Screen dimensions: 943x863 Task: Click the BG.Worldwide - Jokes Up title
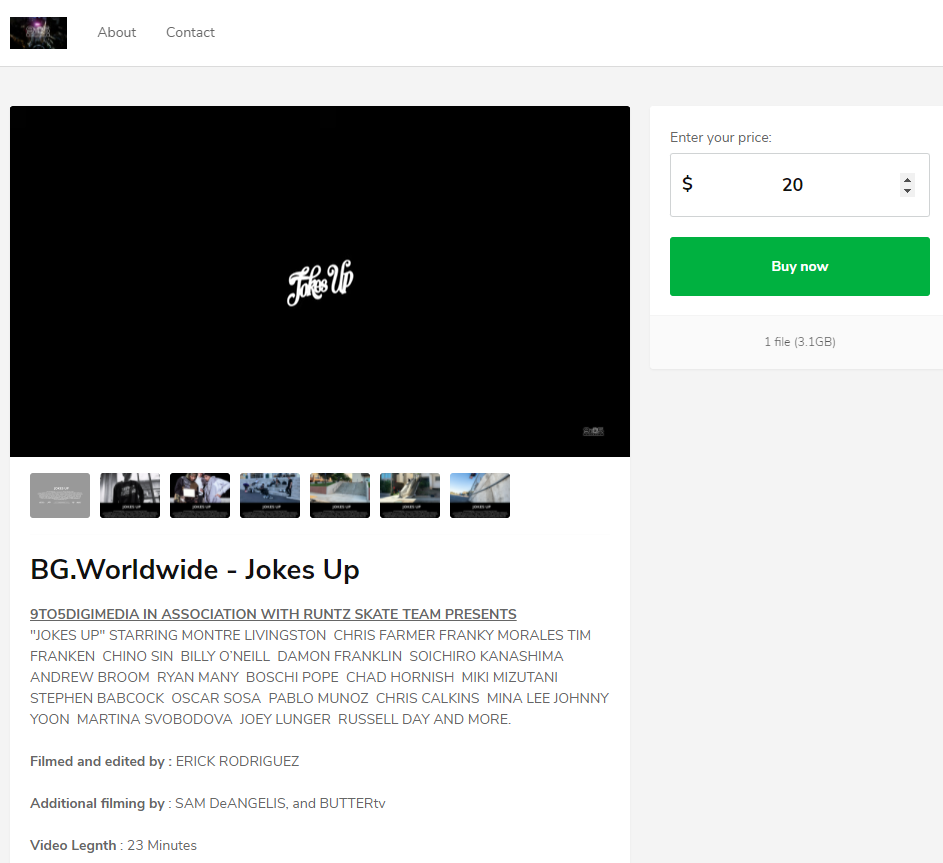tap(195, 570)
